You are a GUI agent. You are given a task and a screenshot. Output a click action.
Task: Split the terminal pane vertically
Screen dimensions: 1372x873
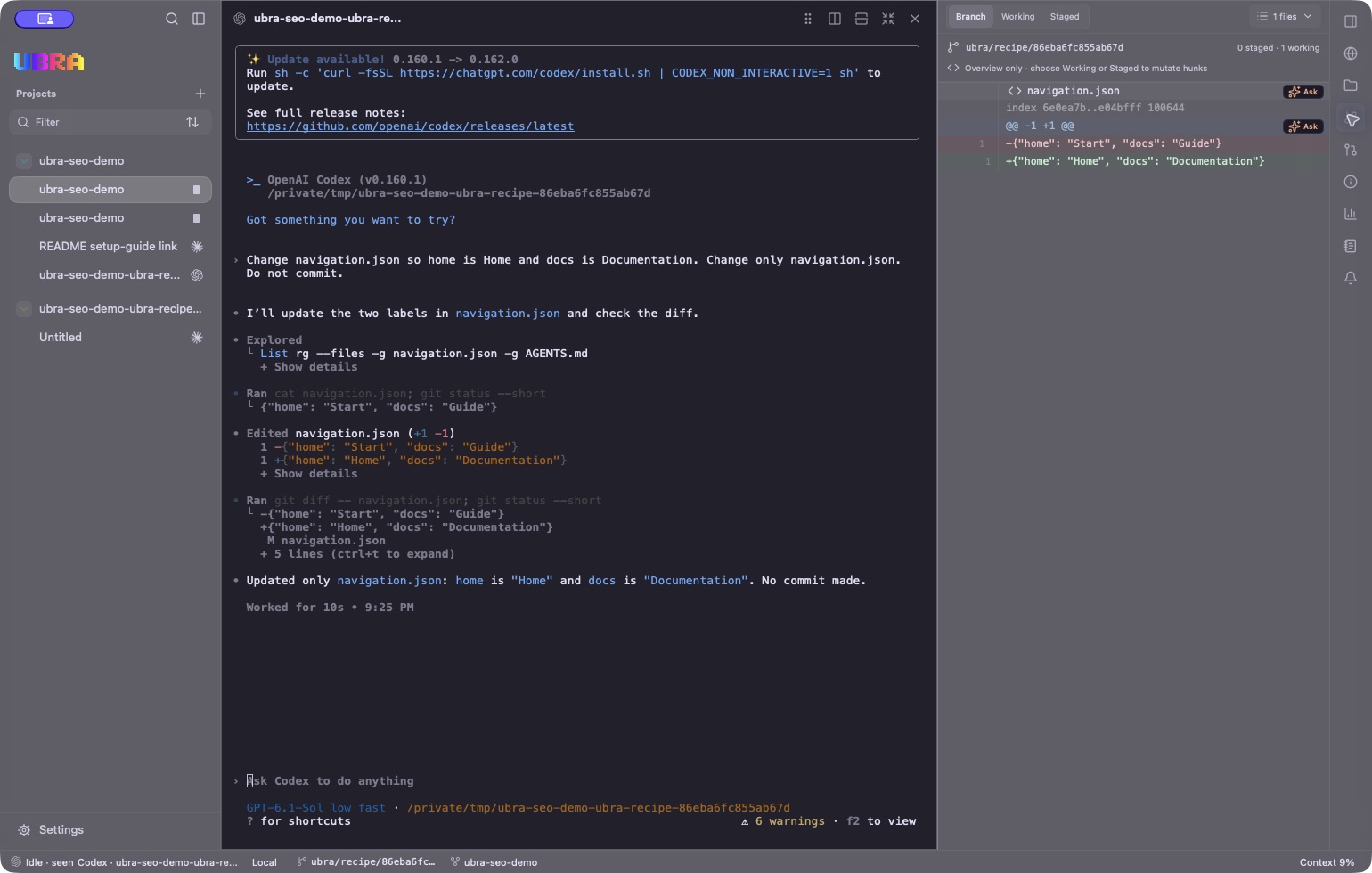pyautogui.click(x=835, y=19)
